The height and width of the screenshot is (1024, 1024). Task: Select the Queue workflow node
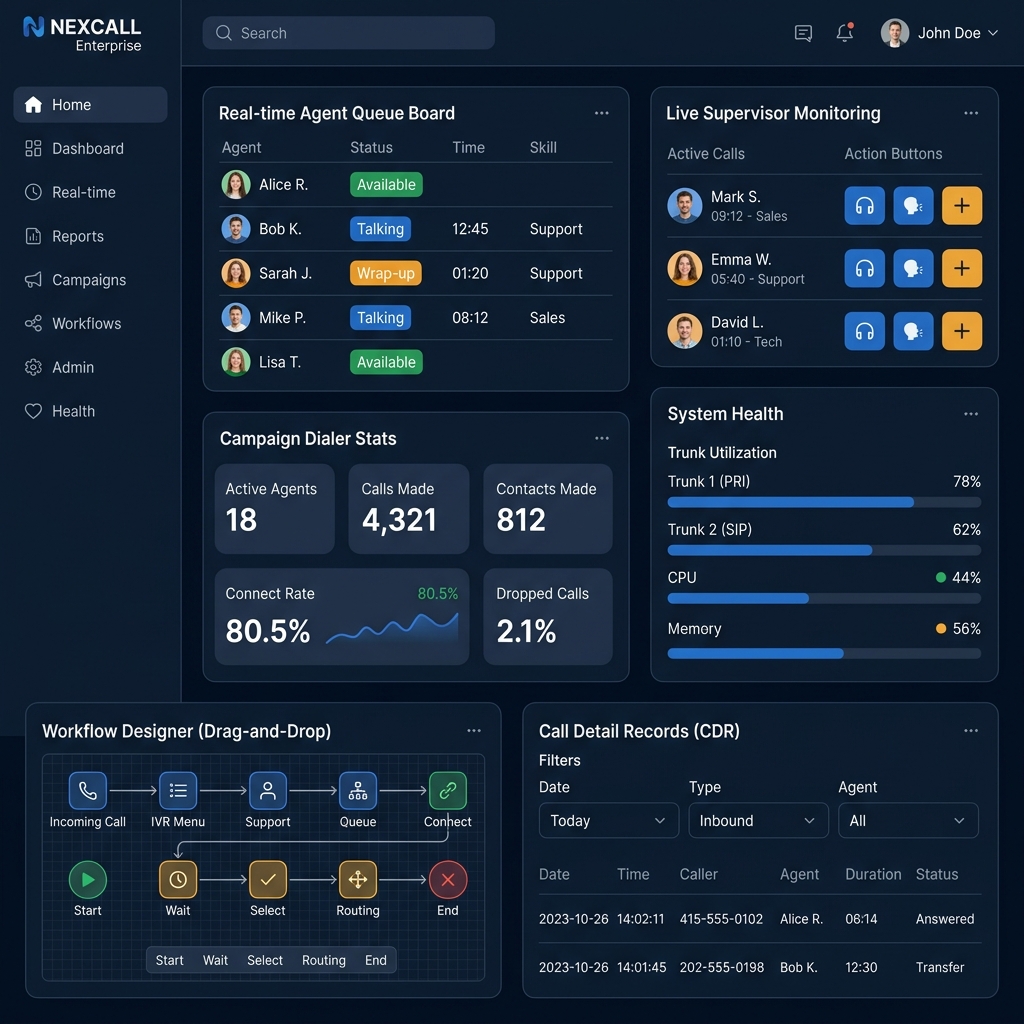(x=358, y=791)
